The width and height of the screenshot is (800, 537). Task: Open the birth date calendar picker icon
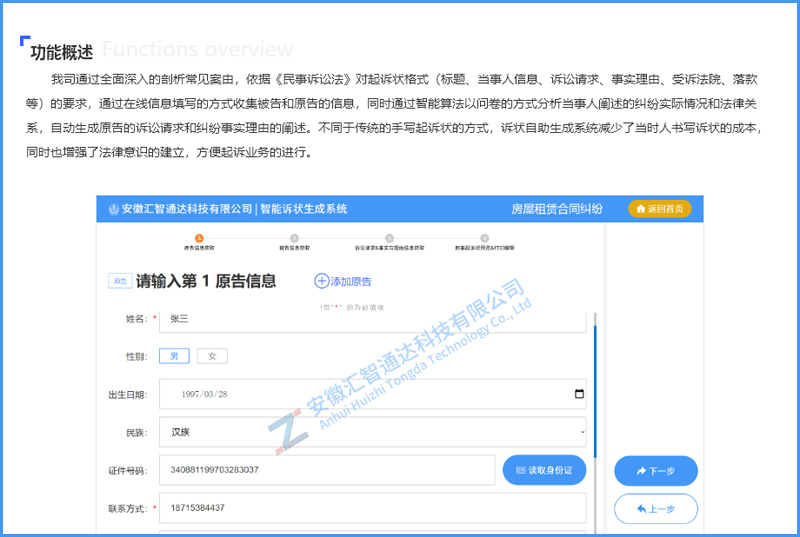pyautogui.click(x=579, y=394)
